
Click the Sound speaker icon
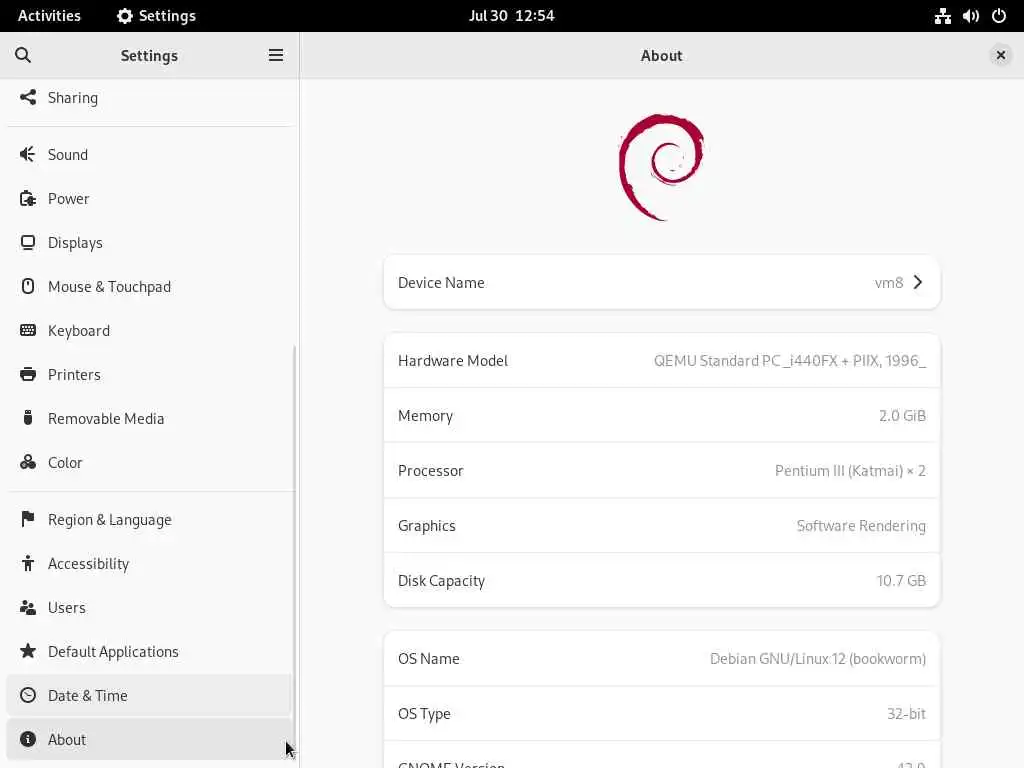27,154
